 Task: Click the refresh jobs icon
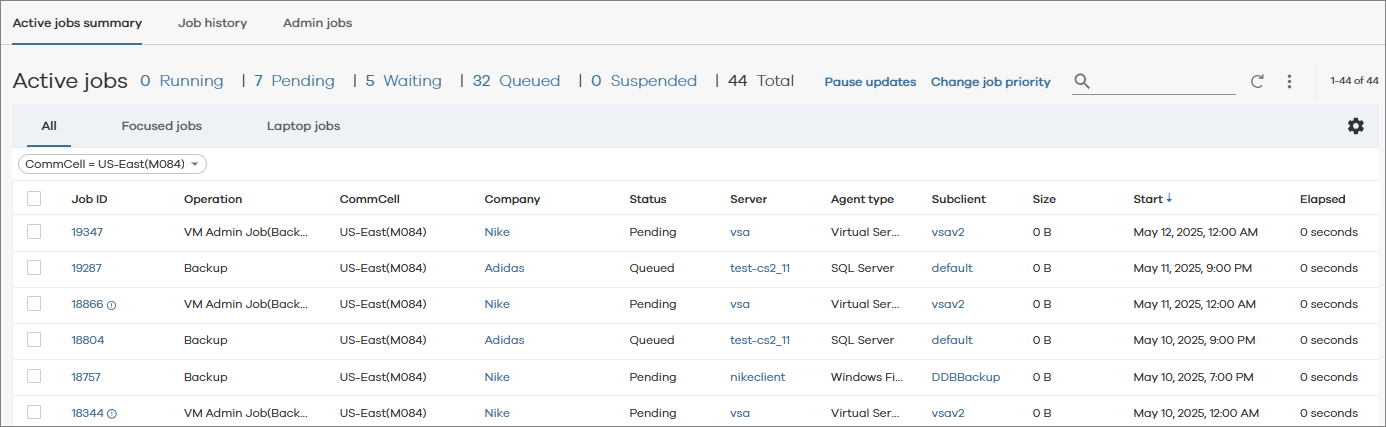point(1257,82)
